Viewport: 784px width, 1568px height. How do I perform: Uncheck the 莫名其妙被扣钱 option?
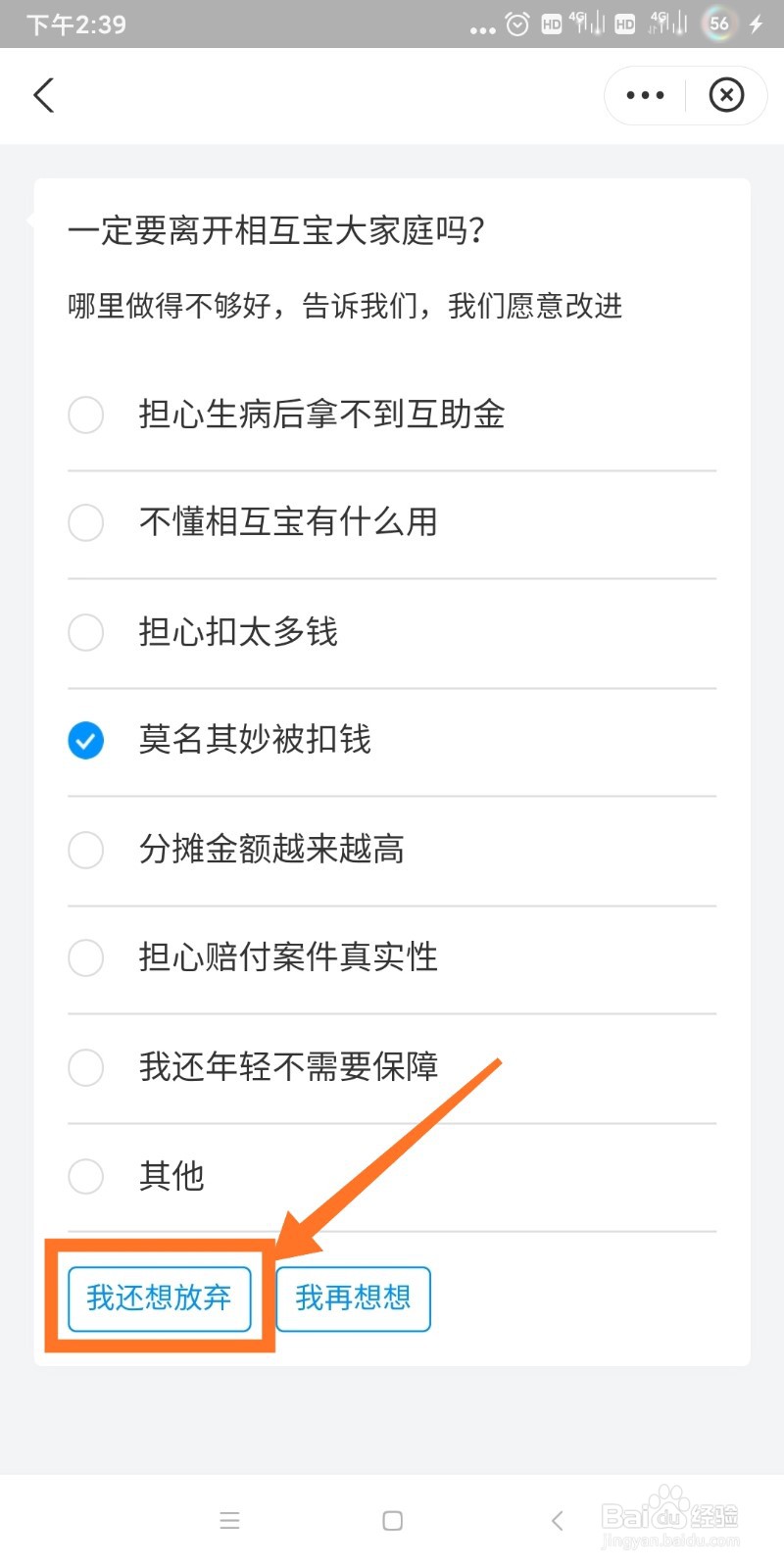click(x=86, y=740)
